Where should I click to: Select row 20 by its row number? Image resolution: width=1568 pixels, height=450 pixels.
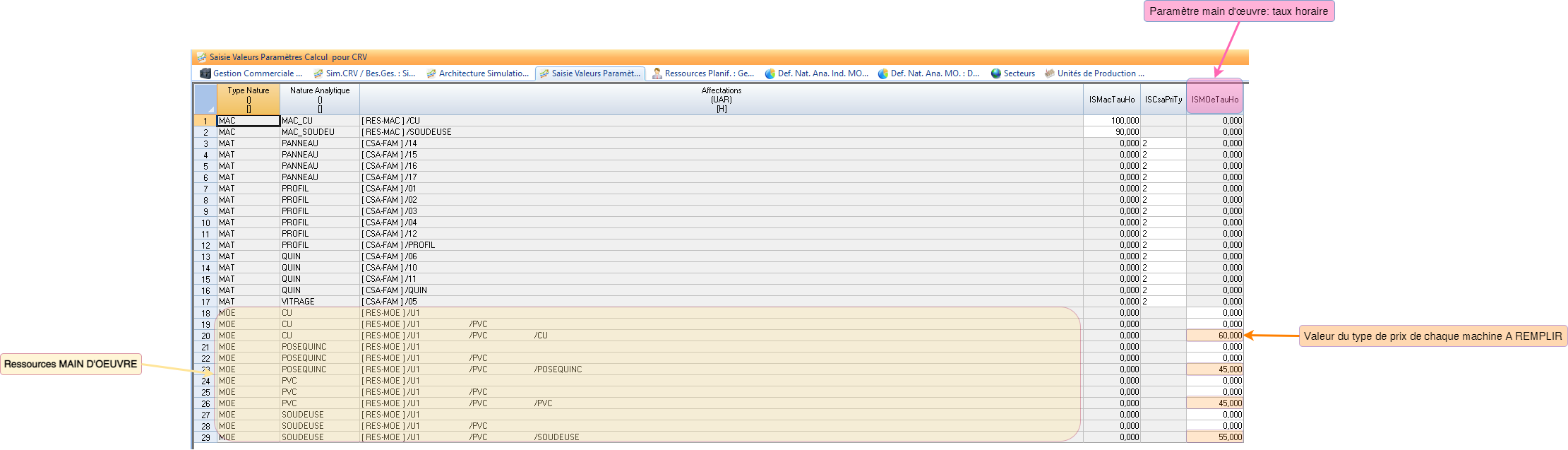205,336
